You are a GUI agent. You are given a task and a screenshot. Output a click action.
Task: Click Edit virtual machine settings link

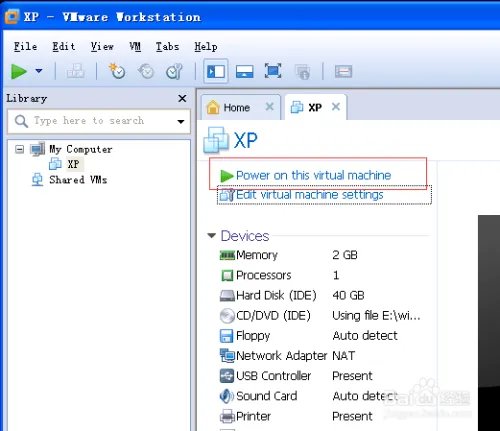(310, 195)
